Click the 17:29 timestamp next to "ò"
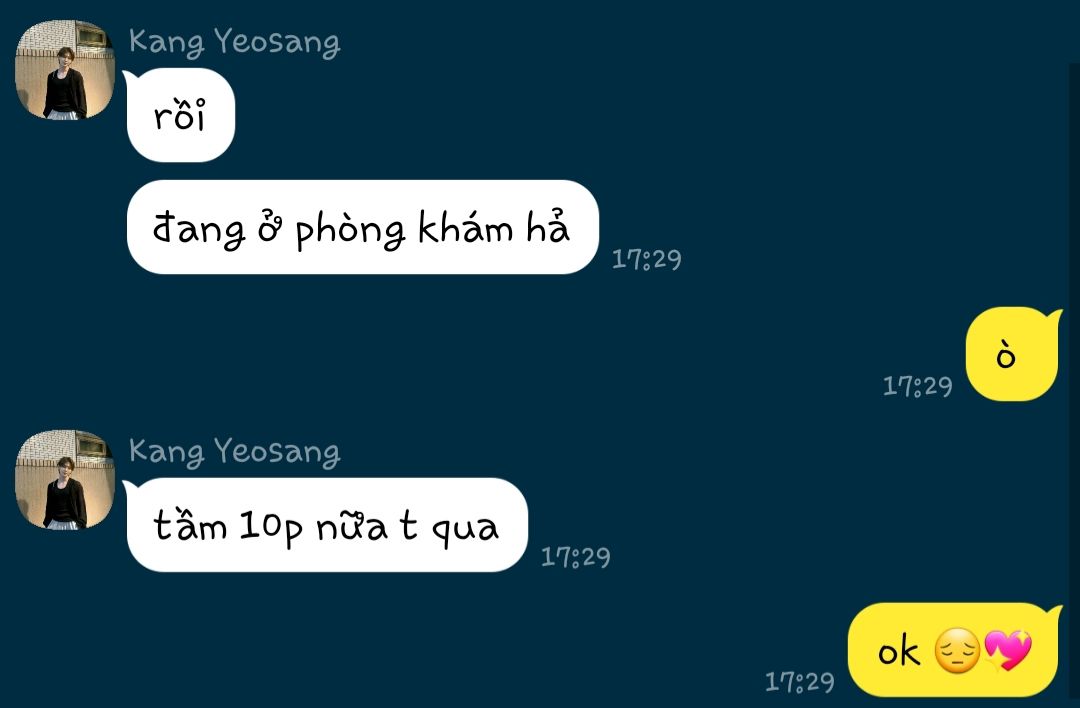1080x708 pixels. pyautogui.click(x=917, y=386)
